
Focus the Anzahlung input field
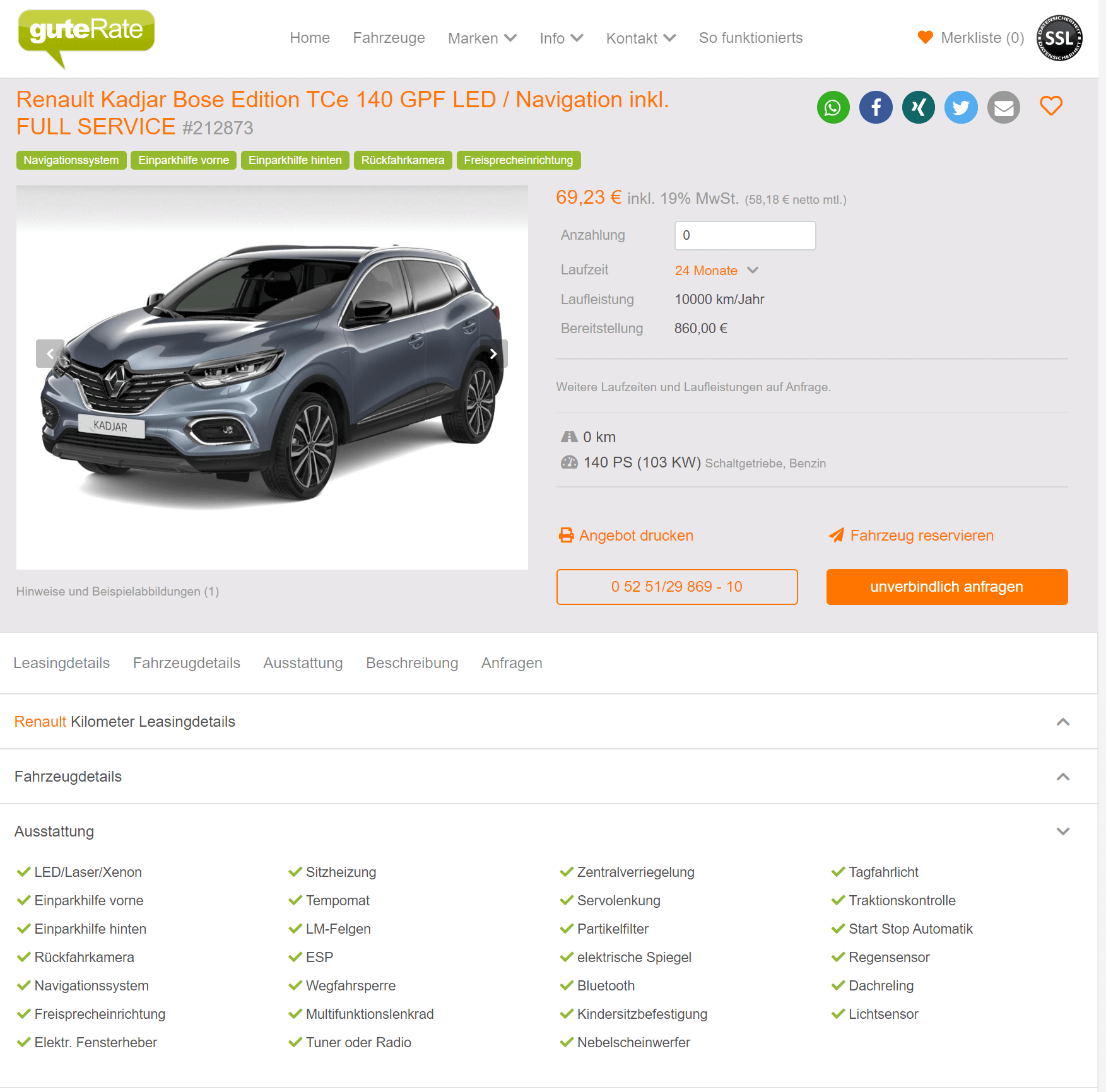745,235
